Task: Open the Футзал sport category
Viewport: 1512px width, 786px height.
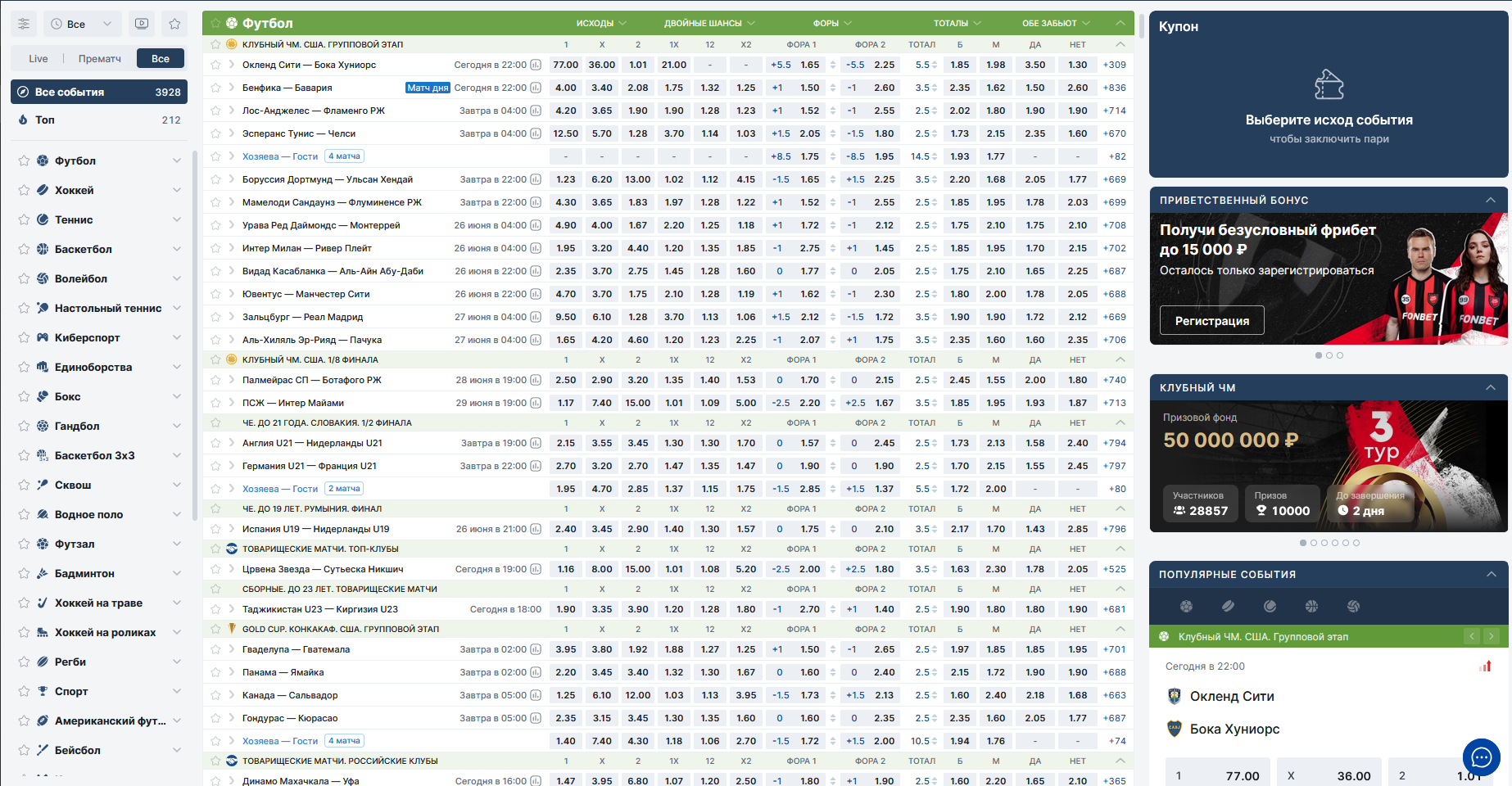Action: click(x=99, y=544)
